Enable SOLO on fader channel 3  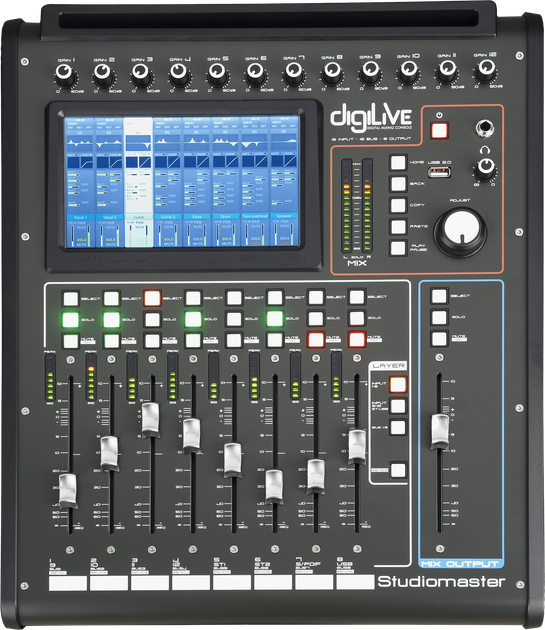[x=152, y=320]
